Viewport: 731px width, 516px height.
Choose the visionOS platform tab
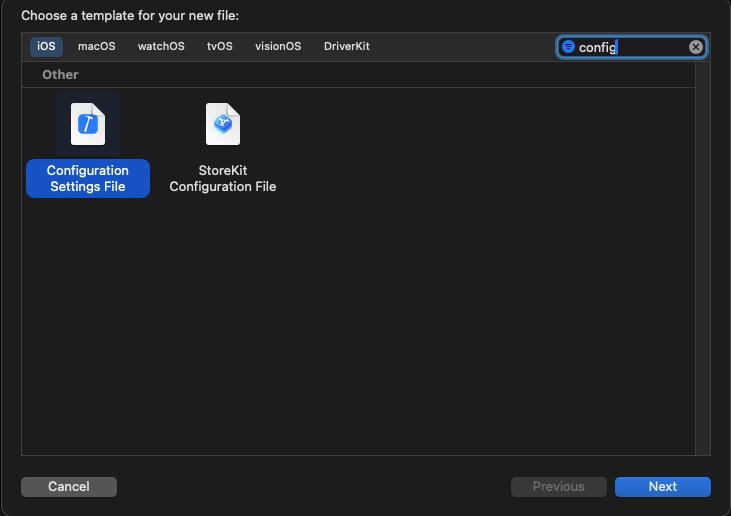pyautogui.click(x=278, y=47)
